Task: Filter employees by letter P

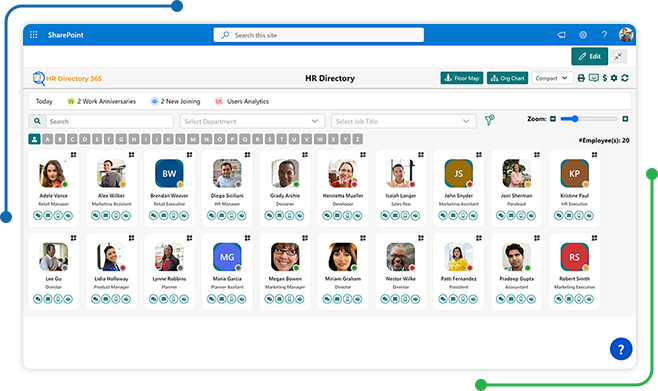Action: [232, 139]
